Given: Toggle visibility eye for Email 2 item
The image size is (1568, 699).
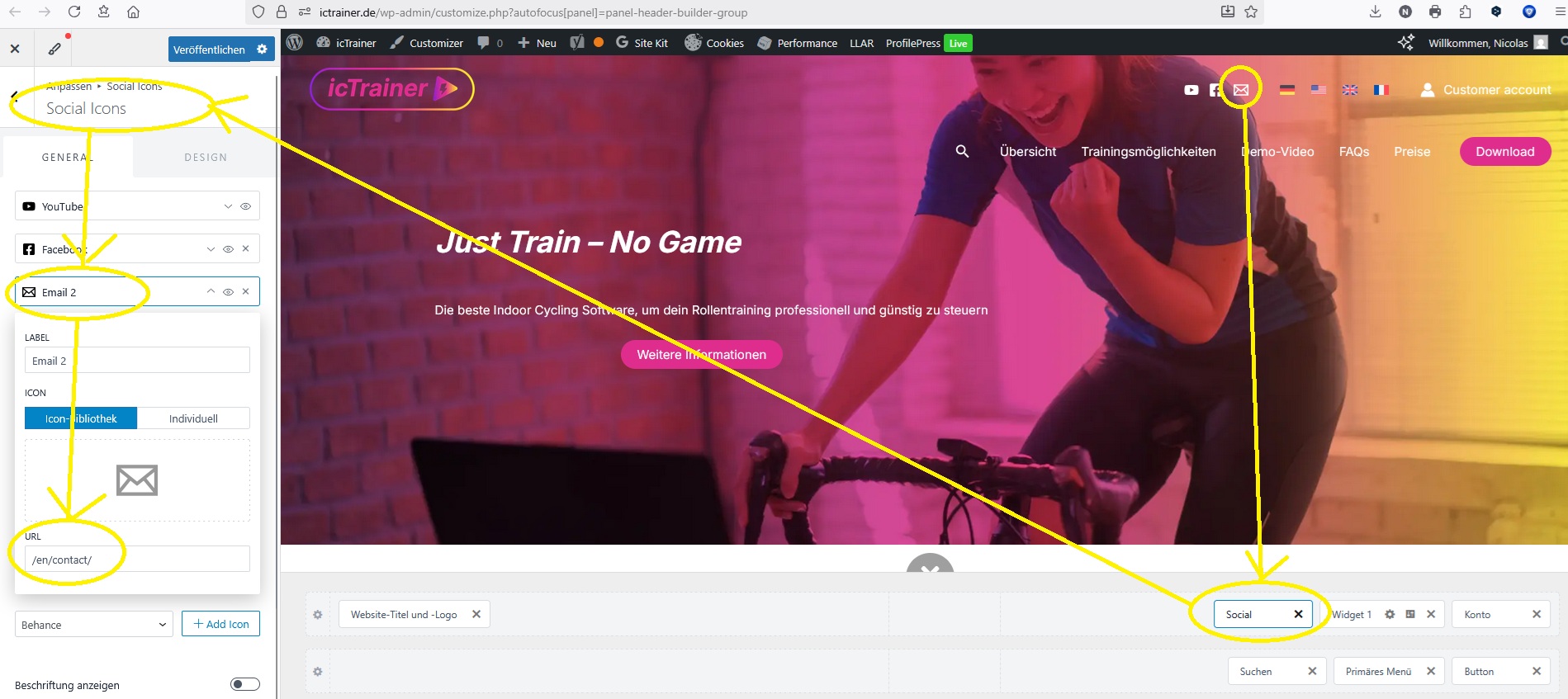Looking at the screenshot, I should 229,292.
